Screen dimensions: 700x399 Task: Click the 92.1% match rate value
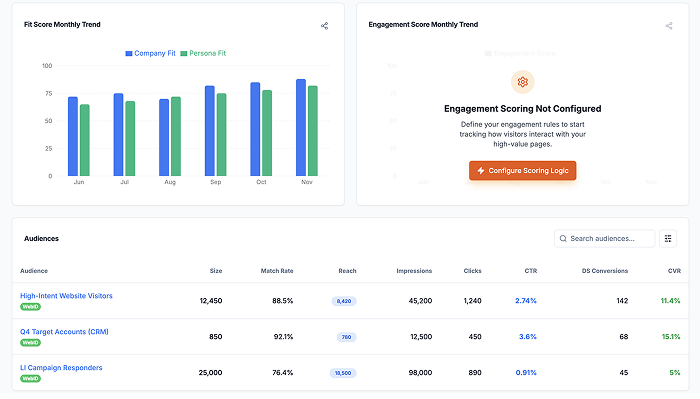coord(283,337)
